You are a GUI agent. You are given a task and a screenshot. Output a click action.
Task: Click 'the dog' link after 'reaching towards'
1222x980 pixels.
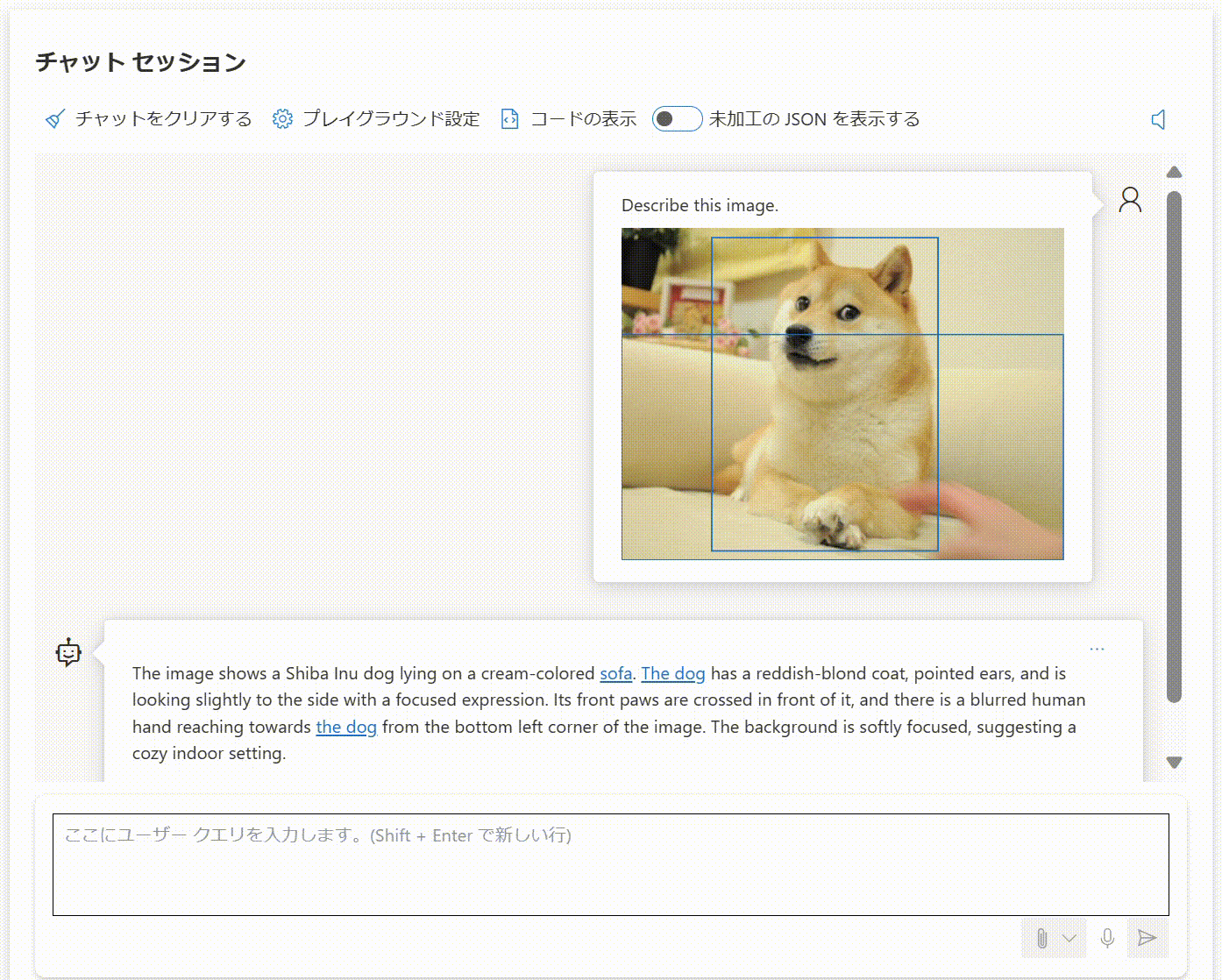tap(346, 727)
